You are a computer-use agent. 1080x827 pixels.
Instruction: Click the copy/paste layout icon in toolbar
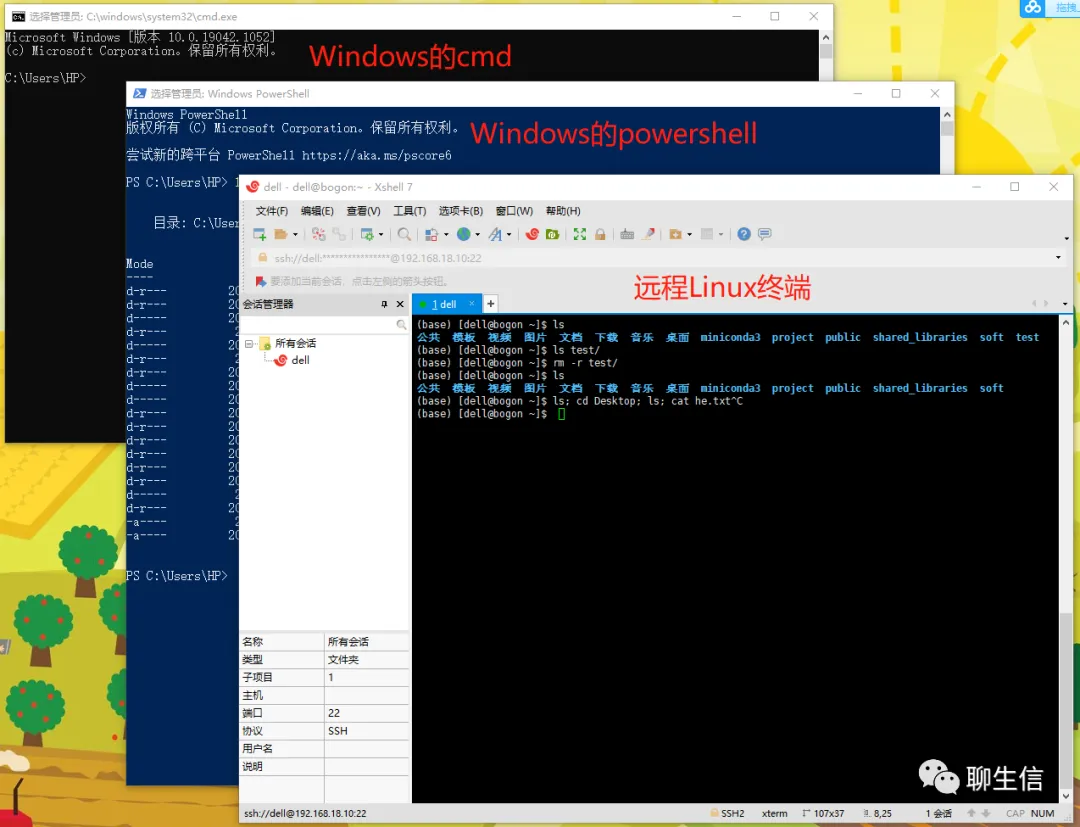pyautogui.click(x=432, y=234)
